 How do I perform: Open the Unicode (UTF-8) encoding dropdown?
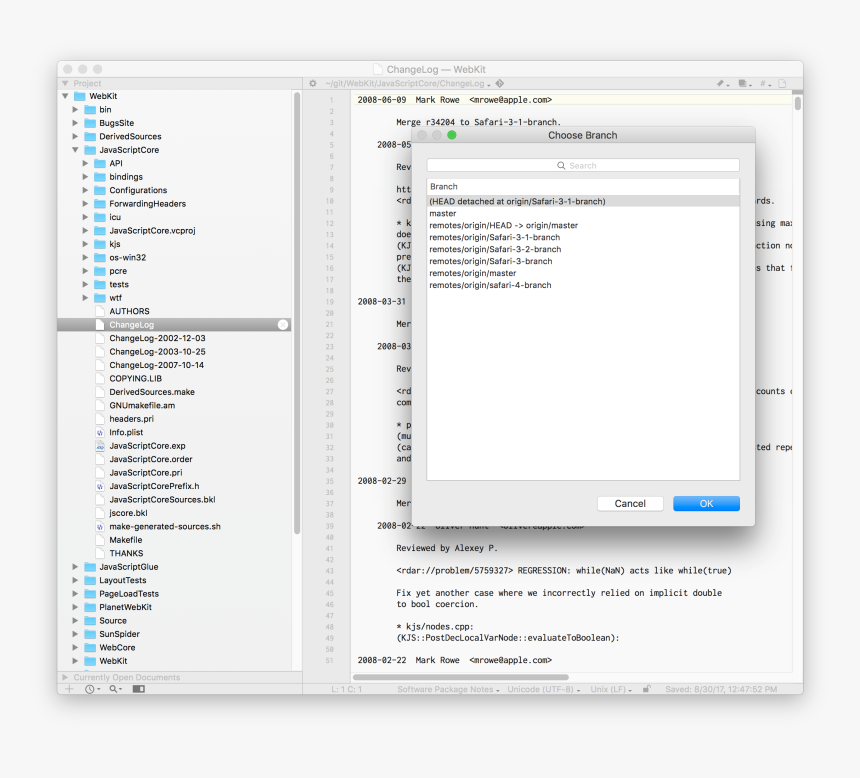pos(541,688)
